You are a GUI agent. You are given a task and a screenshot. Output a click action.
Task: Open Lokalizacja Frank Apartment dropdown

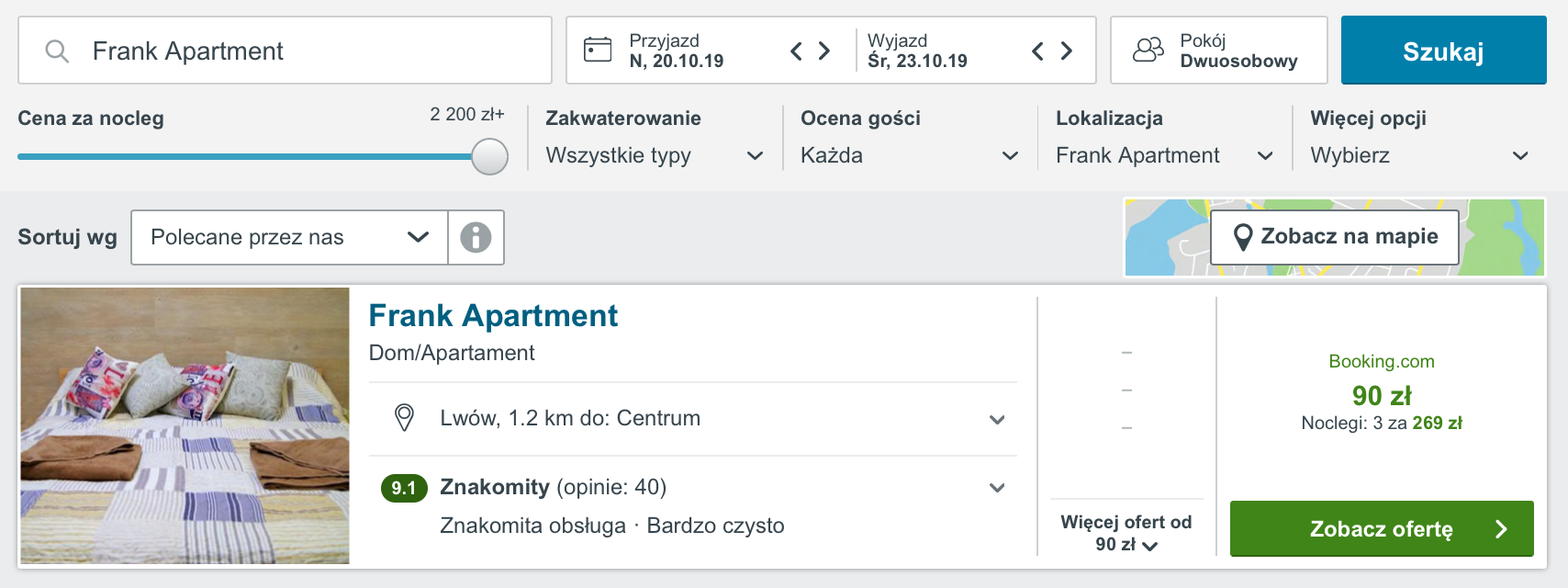tap(1164, 155)
